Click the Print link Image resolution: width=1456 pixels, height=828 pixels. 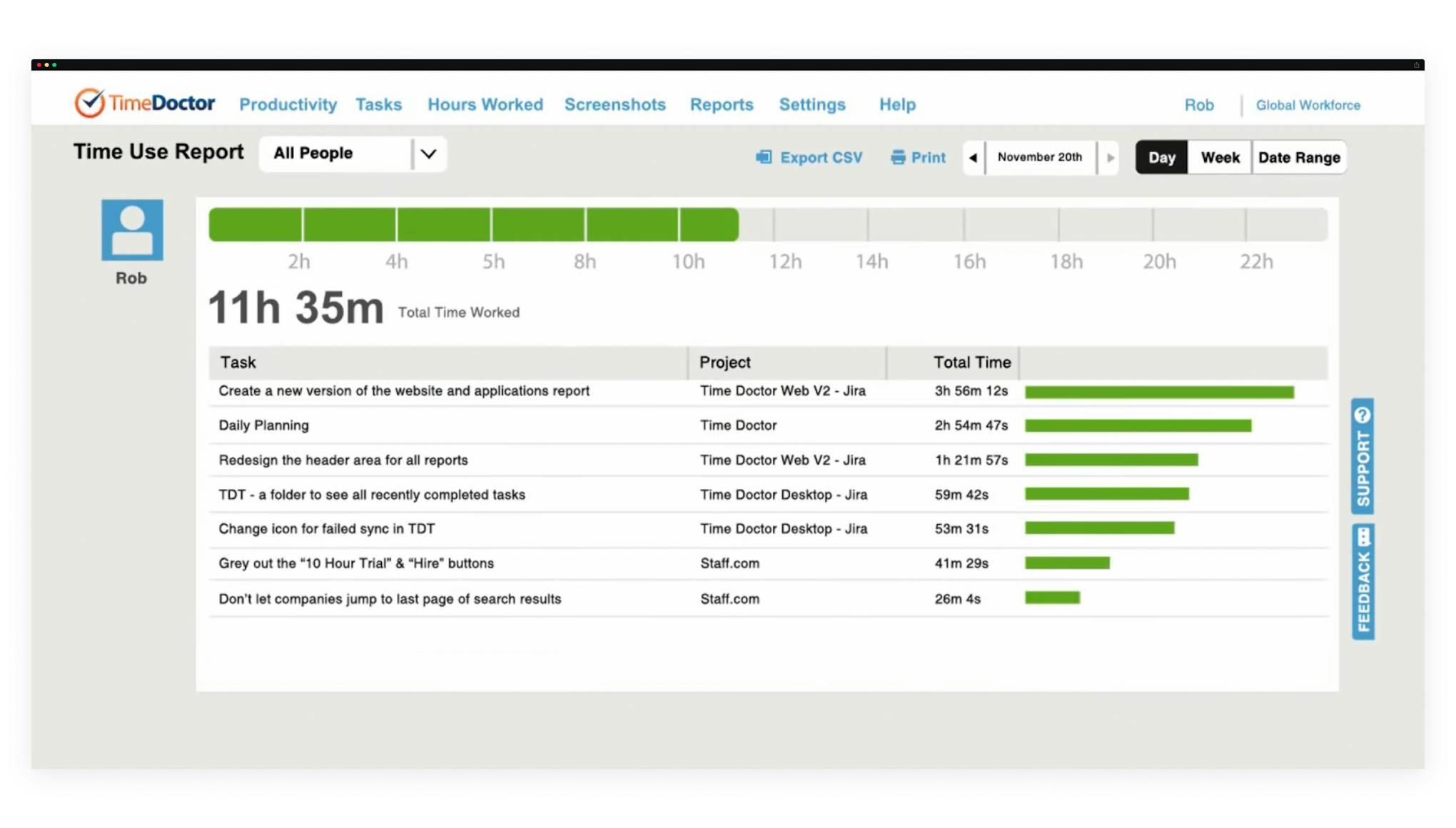click(x=918, y=157)
